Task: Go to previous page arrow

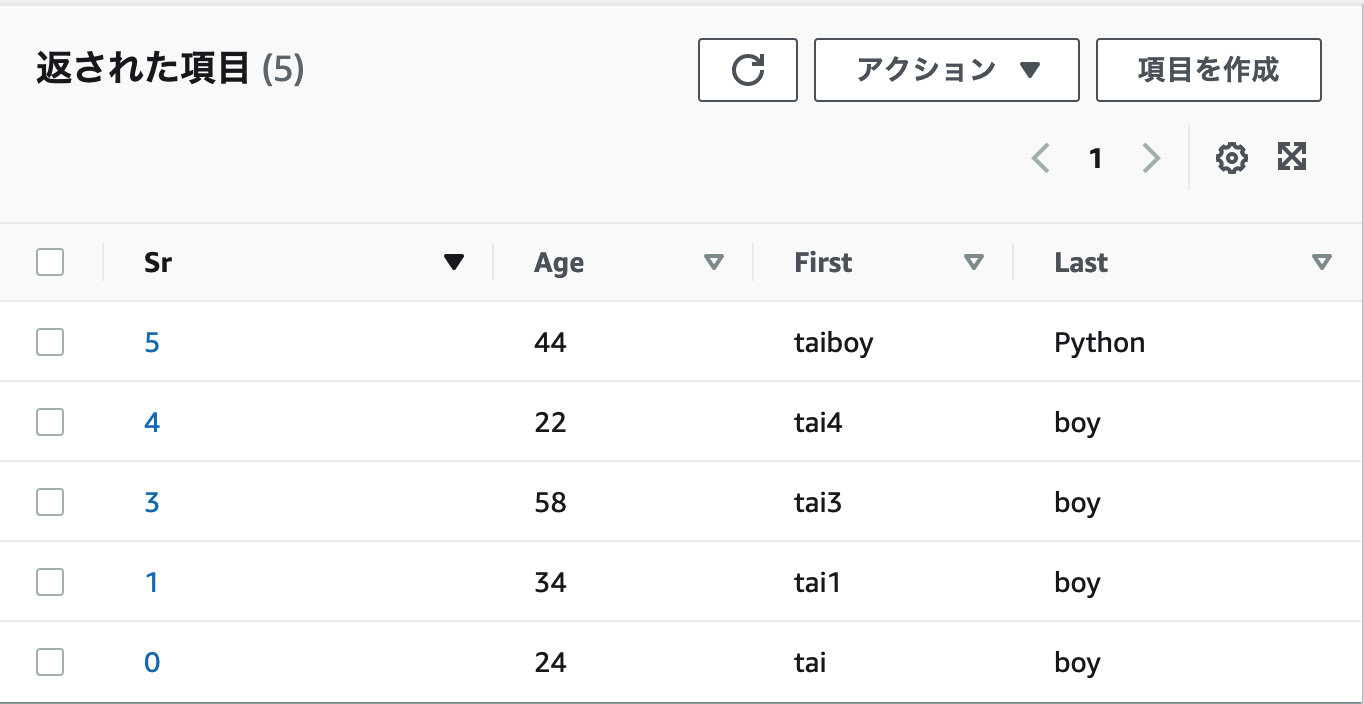Action: coord(1041,158)
